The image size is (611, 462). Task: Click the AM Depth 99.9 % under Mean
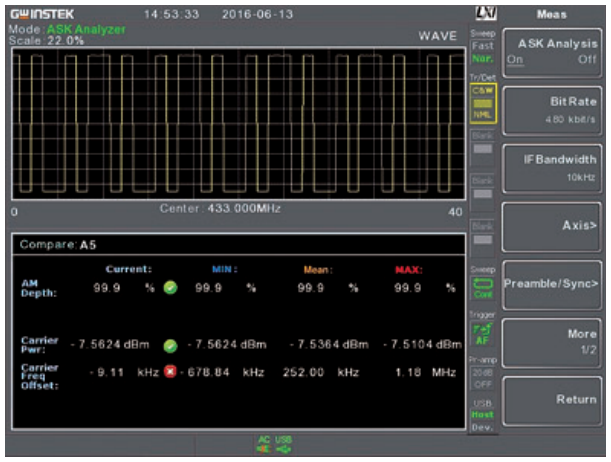[x=326, y=288]
